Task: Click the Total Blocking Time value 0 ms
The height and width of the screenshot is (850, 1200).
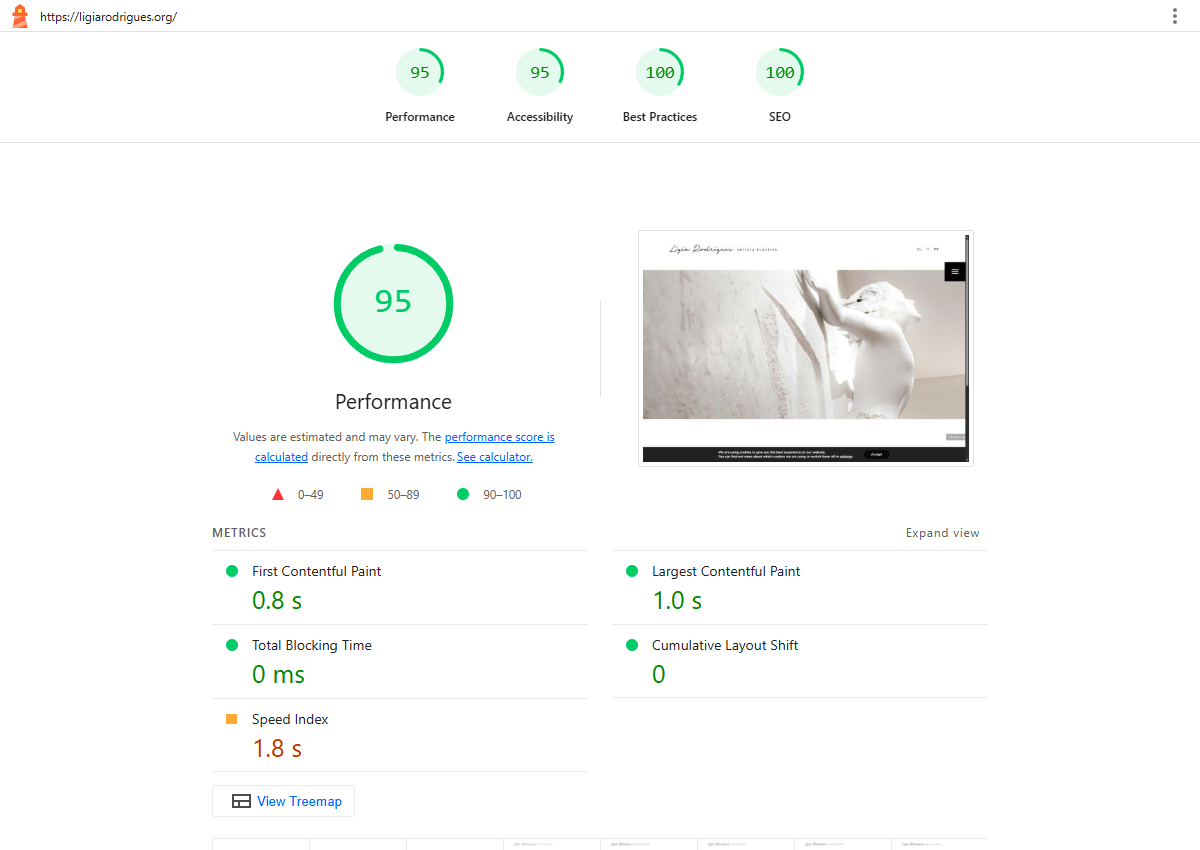Action: (x=278, y=674)
